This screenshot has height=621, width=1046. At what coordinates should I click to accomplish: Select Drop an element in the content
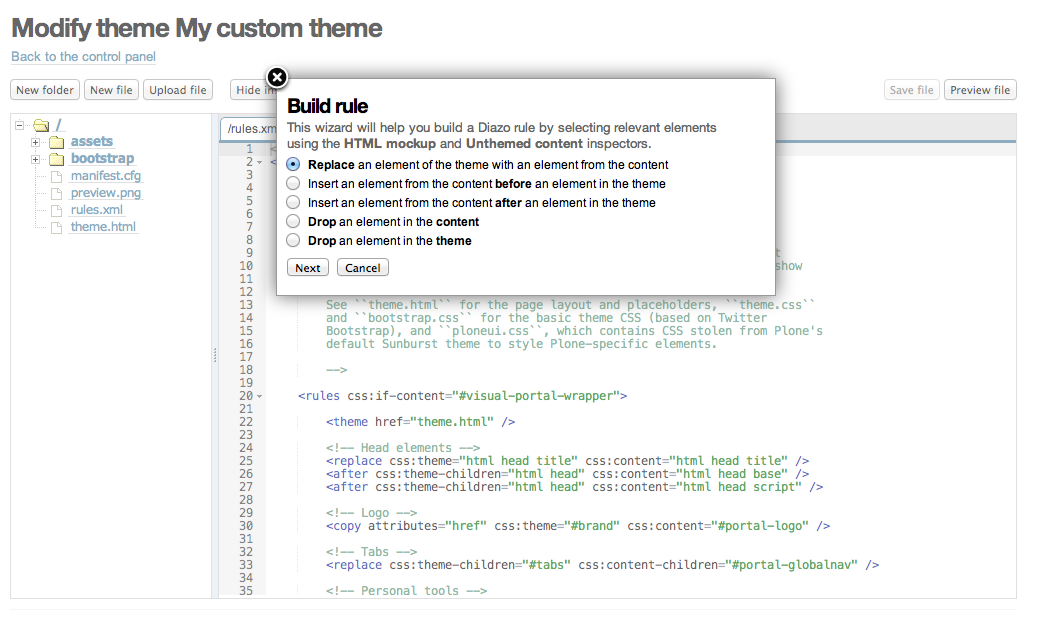[x=293, y=221]
